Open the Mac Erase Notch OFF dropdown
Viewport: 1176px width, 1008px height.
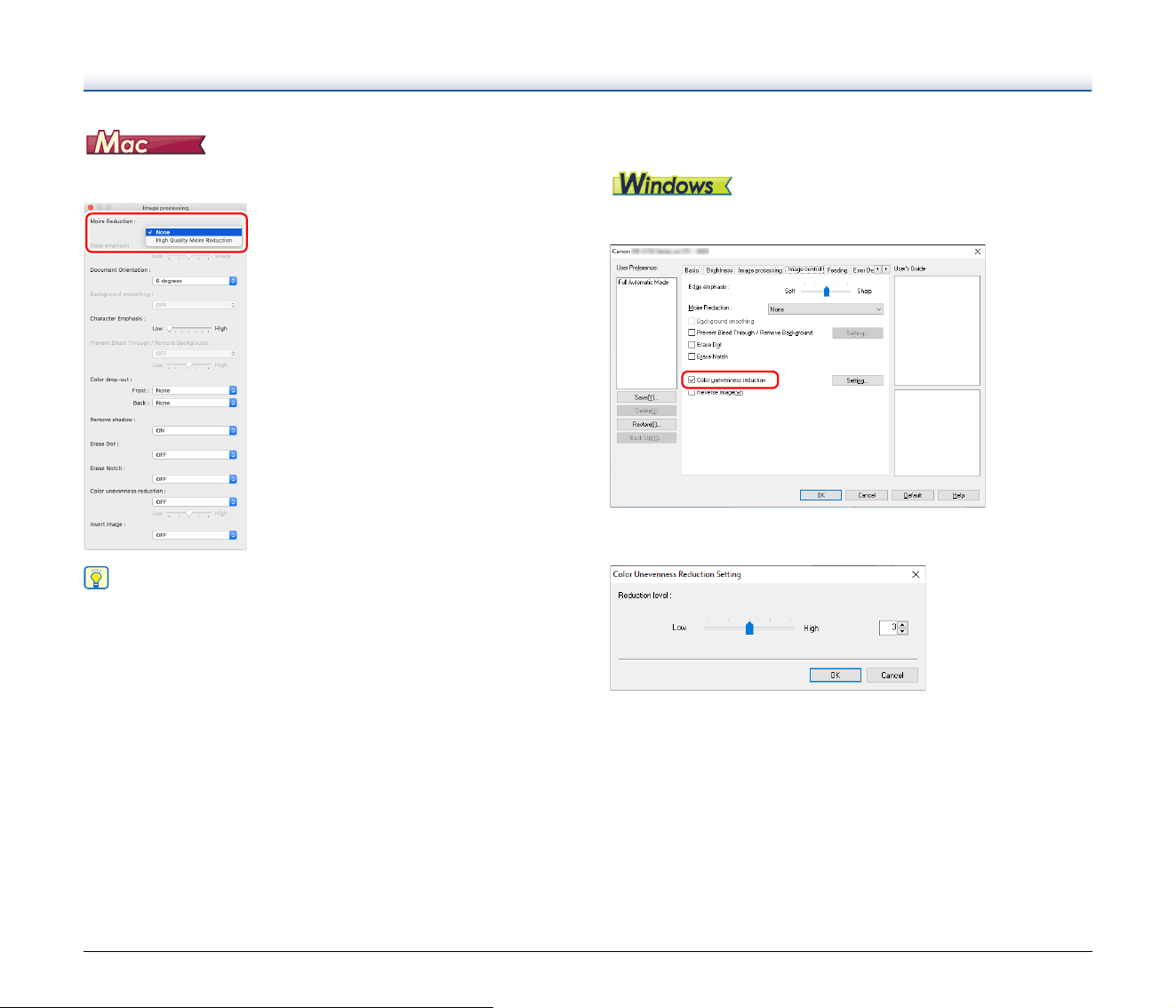click(x=195, y=479)
